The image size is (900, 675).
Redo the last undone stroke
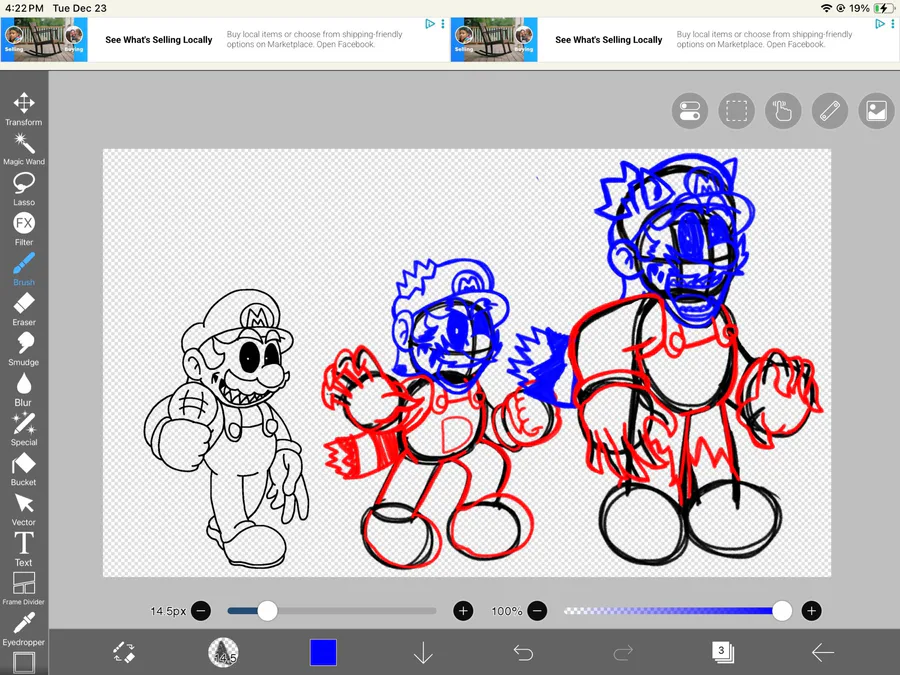click(623, 653)
